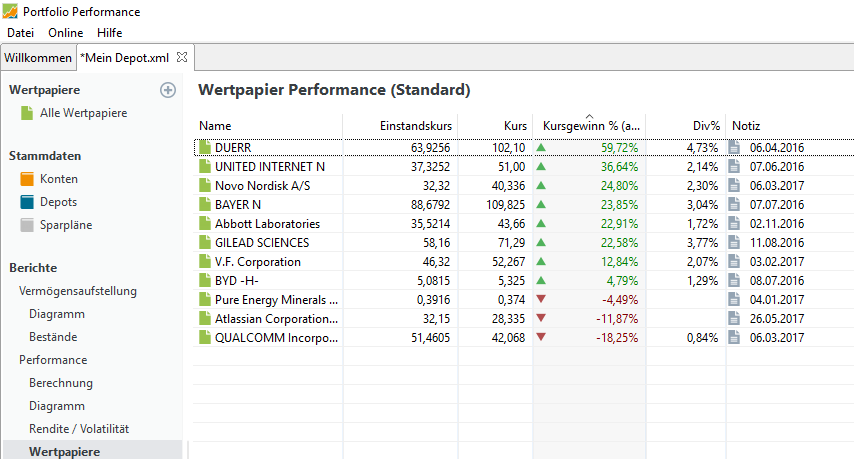Screen dimensions: 854x459
Task: Click the Atlassian Corporation security icon
Action: pyautogui.click(x=205, y=319)
